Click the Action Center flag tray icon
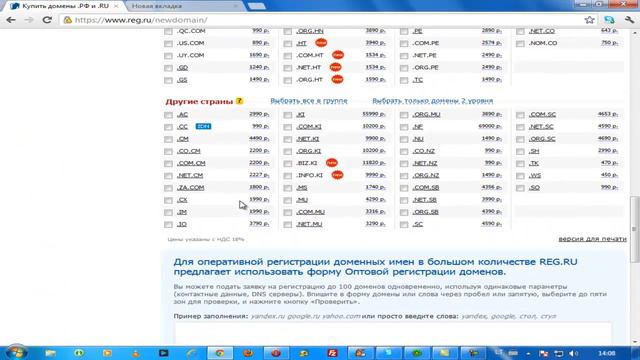The image size is (640, 360). [x=543, y=353]
